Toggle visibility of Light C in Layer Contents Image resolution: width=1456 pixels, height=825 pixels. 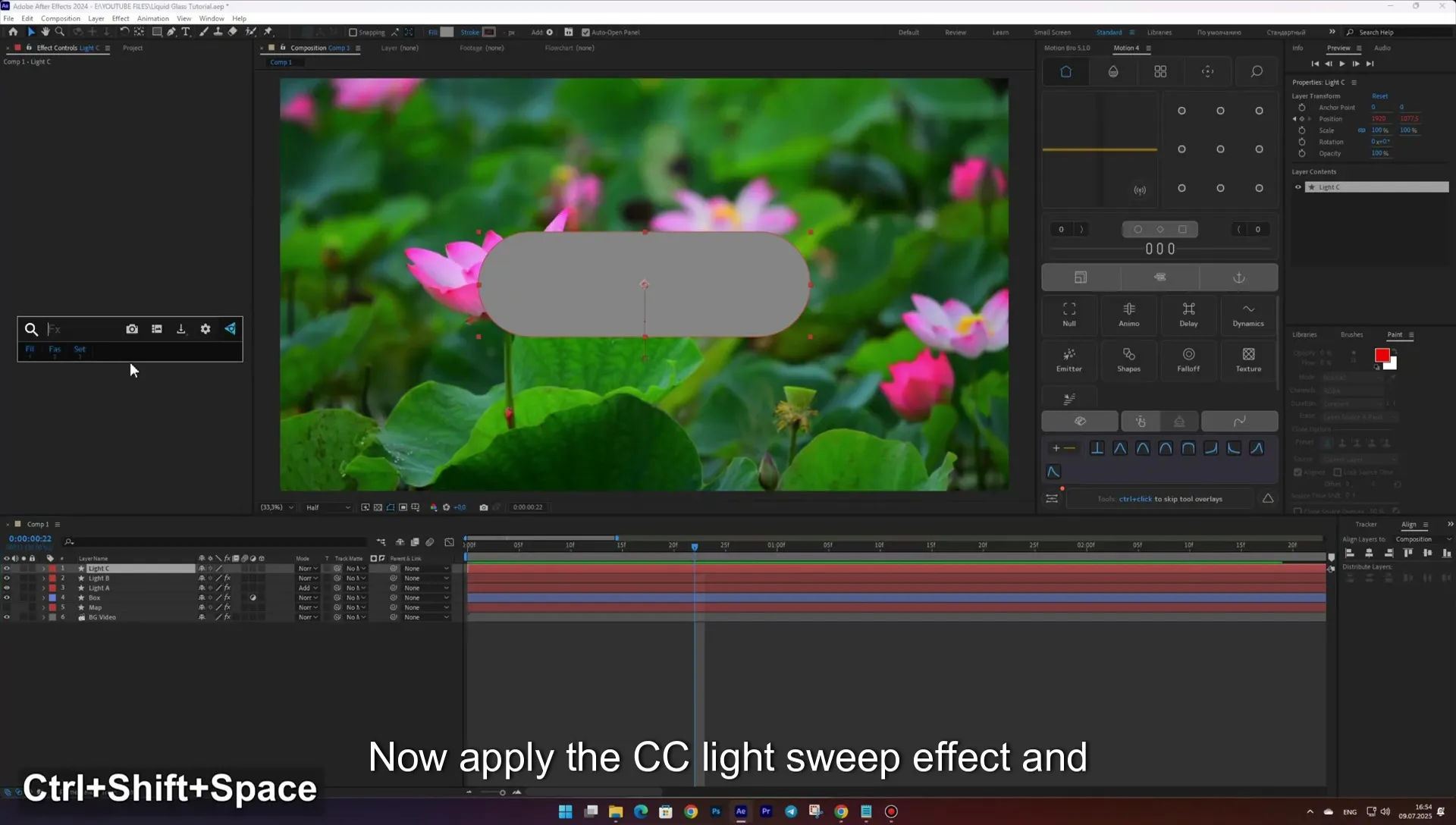pos(1298,187)
